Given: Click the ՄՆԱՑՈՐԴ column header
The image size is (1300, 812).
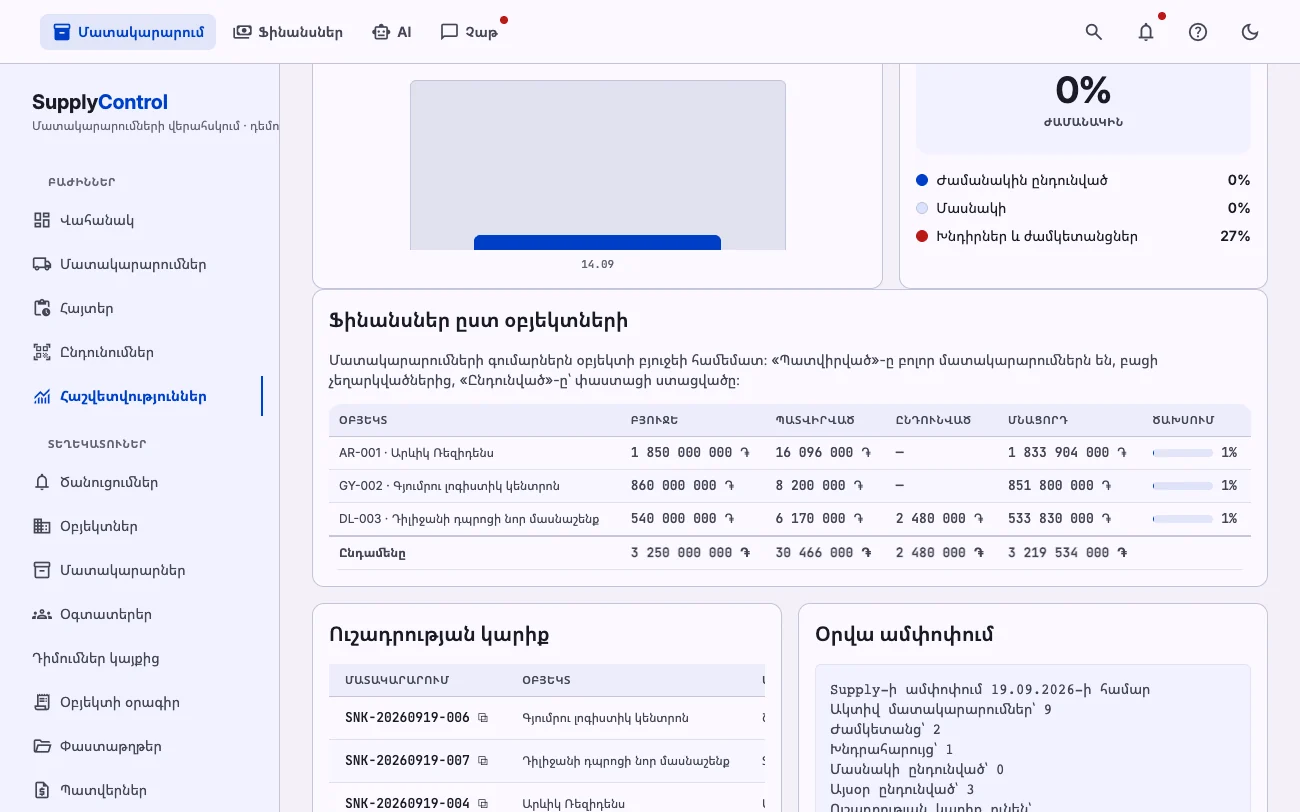Looking at the screenshot, I should pyautogui.click(x=1040, y=421).
